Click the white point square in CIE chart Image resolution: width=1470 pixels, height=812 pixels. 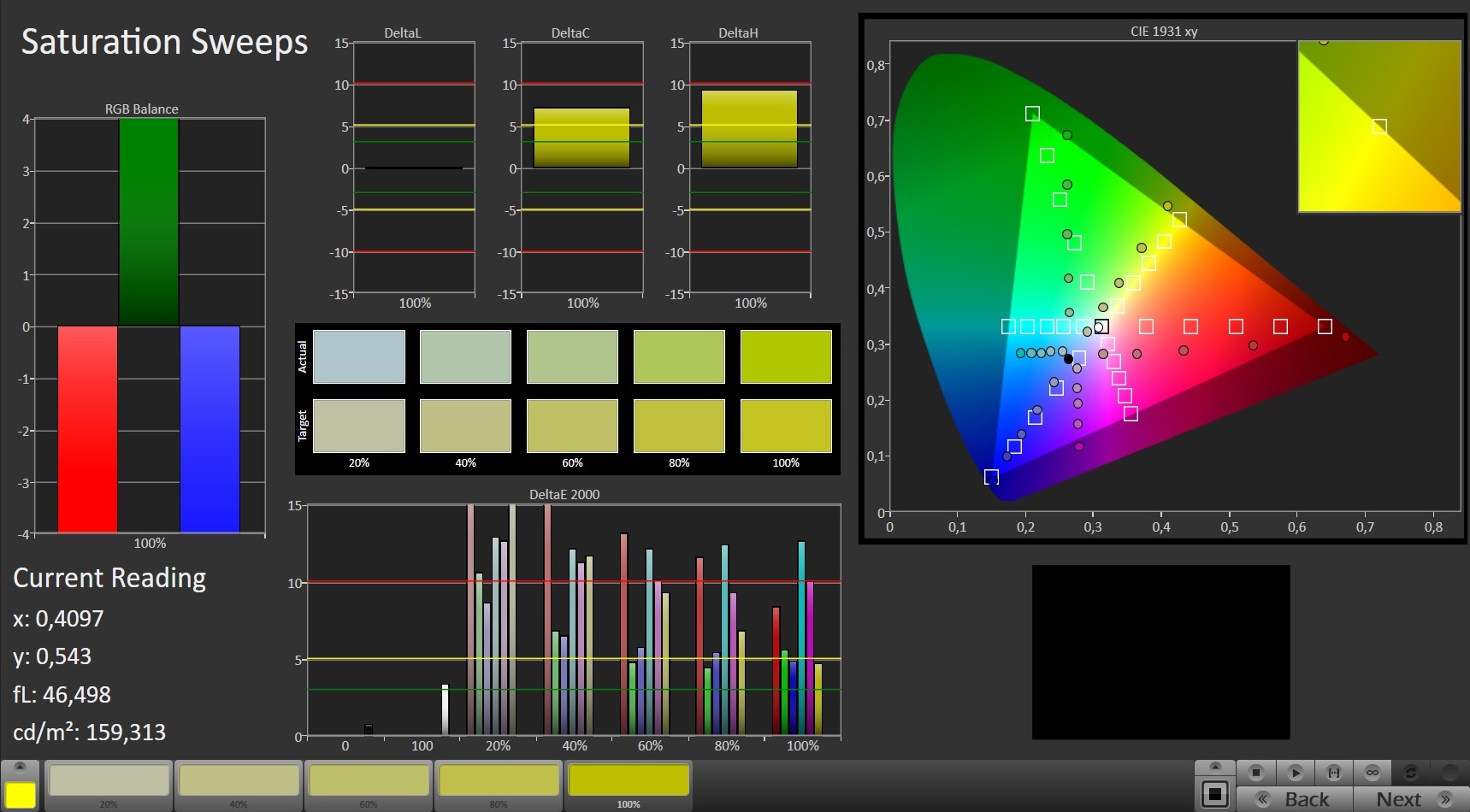tap(1101, 327)
